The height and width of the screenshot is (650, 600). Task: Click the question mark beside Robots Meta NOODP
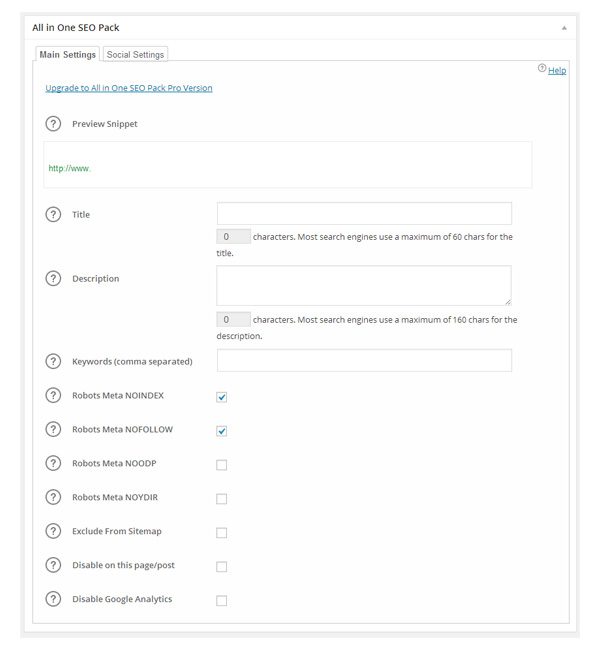pos(53,463)
